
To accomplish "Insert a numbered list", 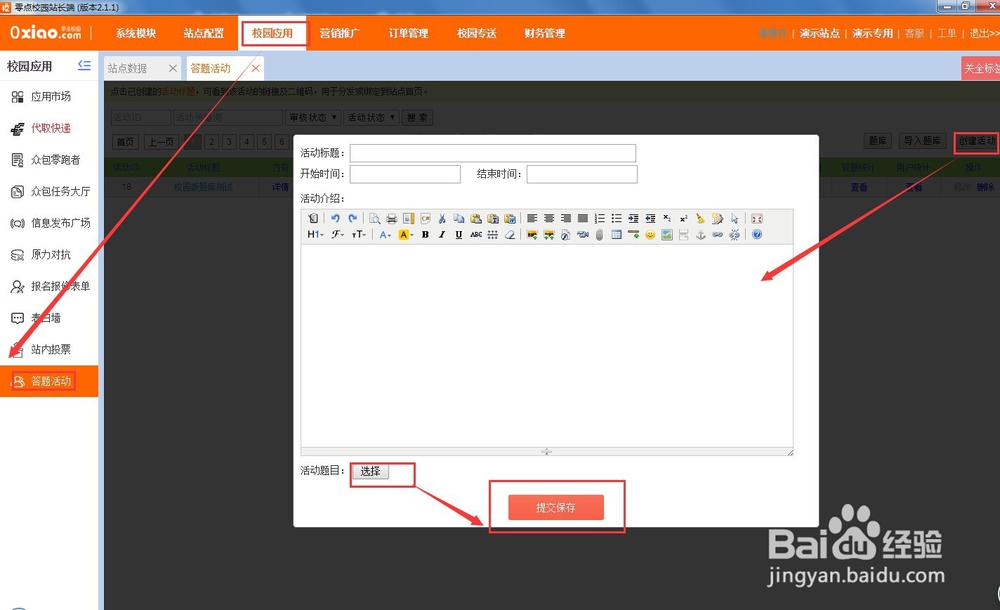I will [x=599, y=218].
